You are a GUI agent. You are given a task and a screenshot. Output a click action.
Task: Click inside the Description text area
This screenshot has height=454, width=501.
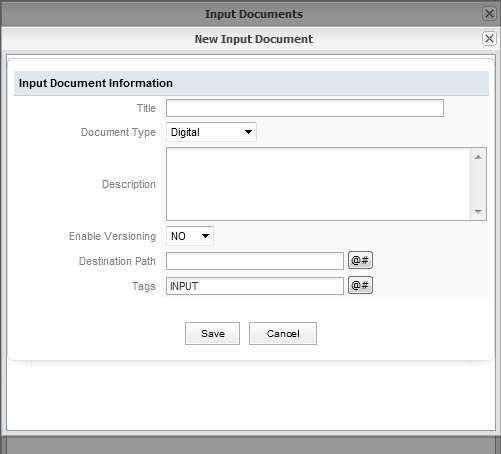(x=318, y=184)
